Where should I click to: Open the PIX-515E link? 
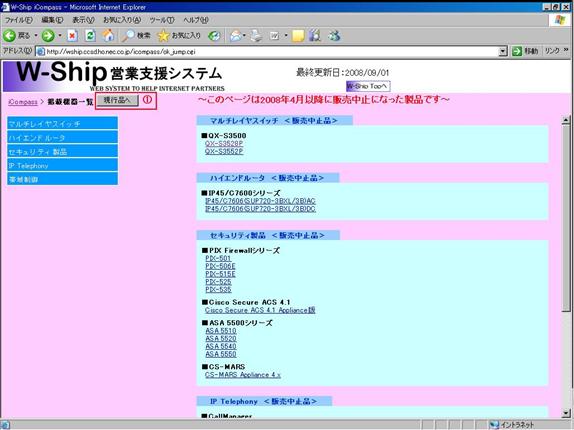pyautogui.click(x=220, y=274)
